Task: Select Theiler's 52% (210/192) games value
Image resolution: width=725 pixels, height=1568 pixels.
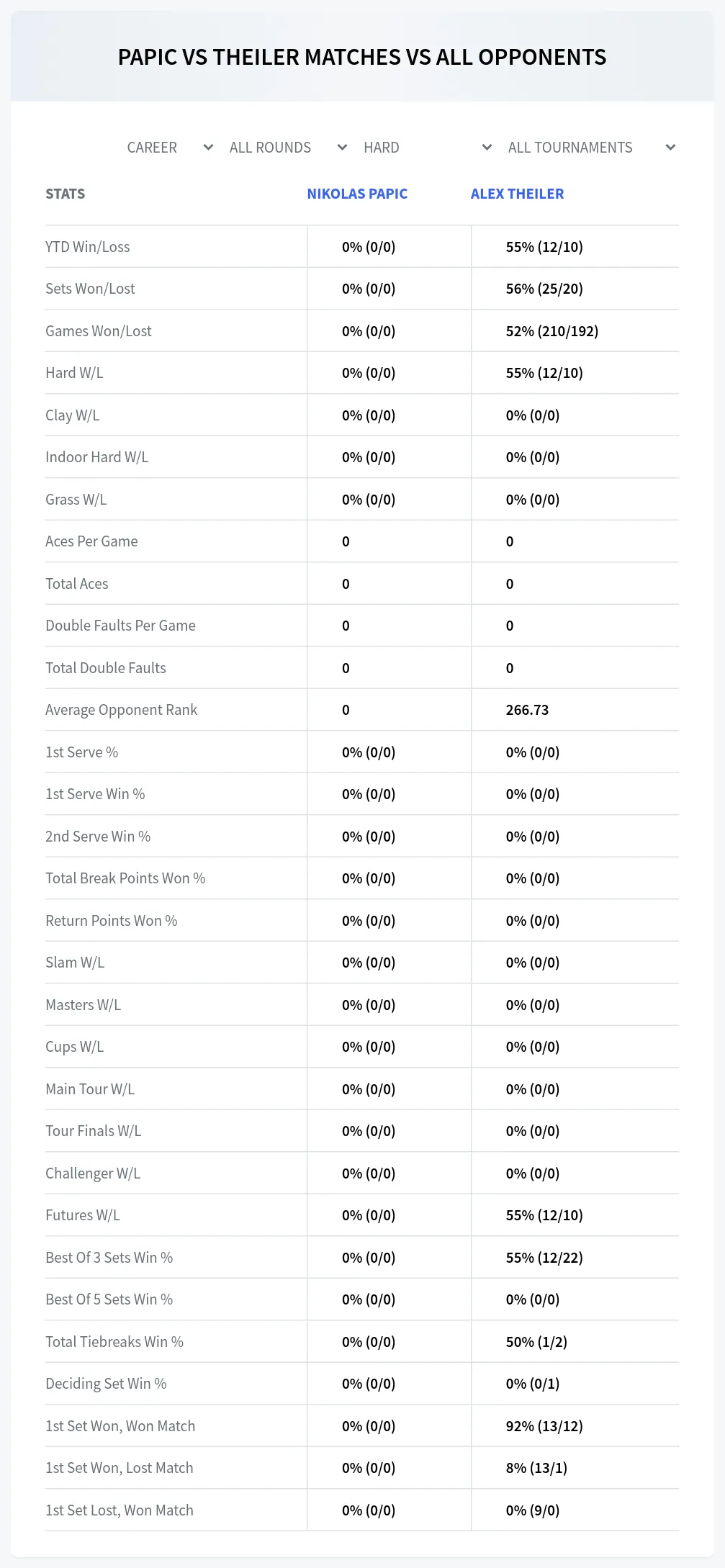Action: pyautogui.click(x=552, y=331)
